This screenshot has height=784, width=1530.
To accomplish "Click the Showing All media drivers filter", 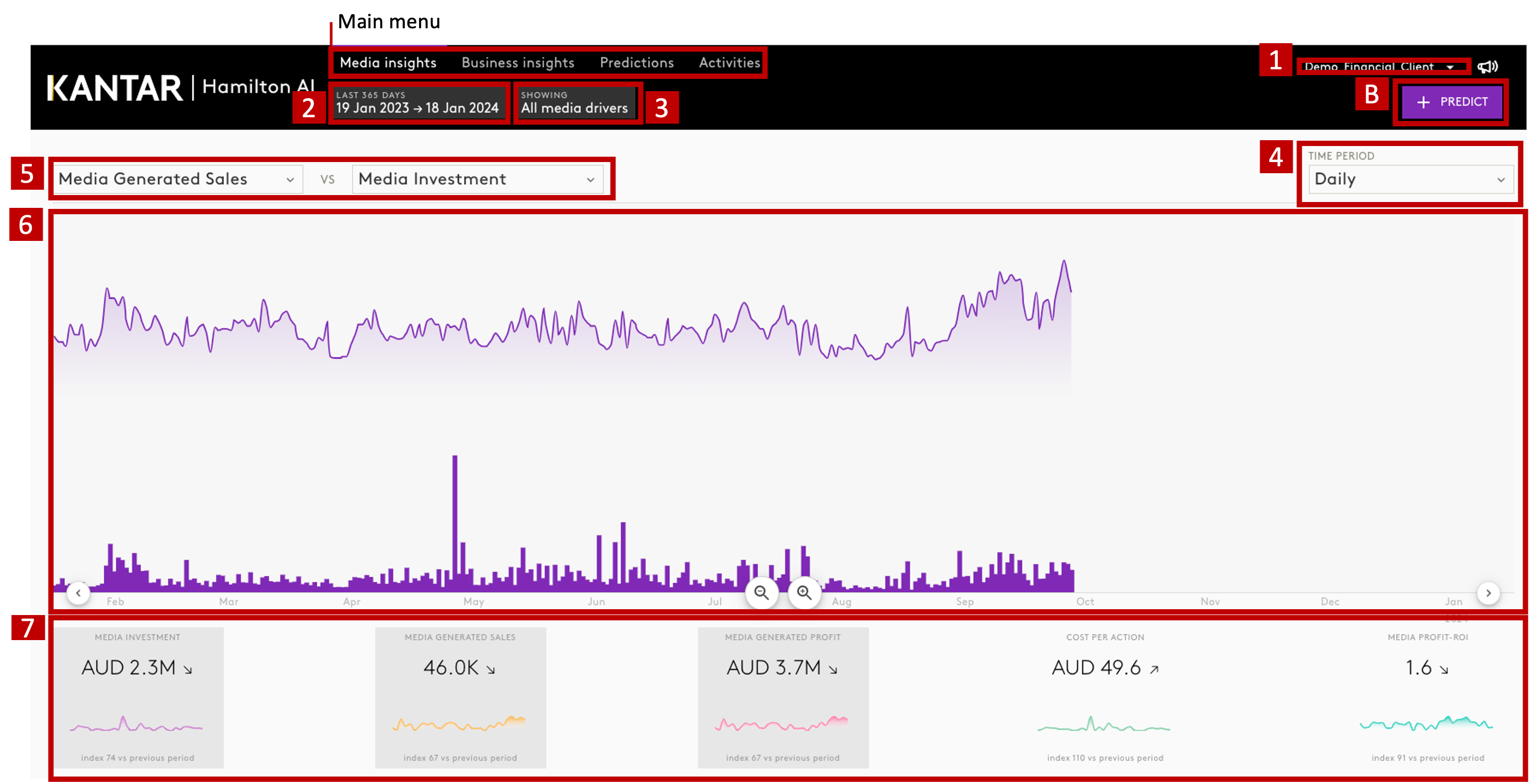I will 574,103.
